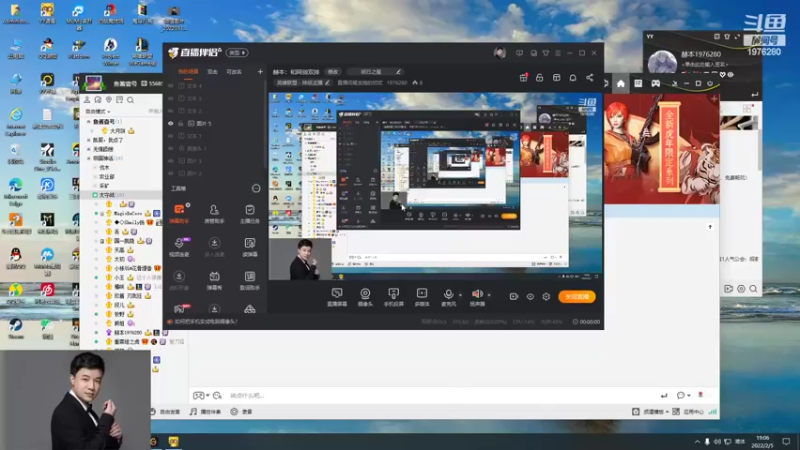Open the 弹幕秀 tool icon
The width and height of the screenshot is (800, 450).
click(214, 280)
